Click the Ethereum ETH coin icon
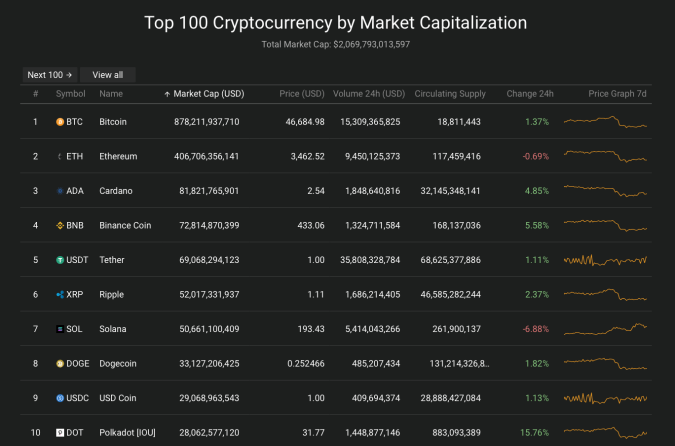The width and height of the screenshot is (675, 446). 60,156
